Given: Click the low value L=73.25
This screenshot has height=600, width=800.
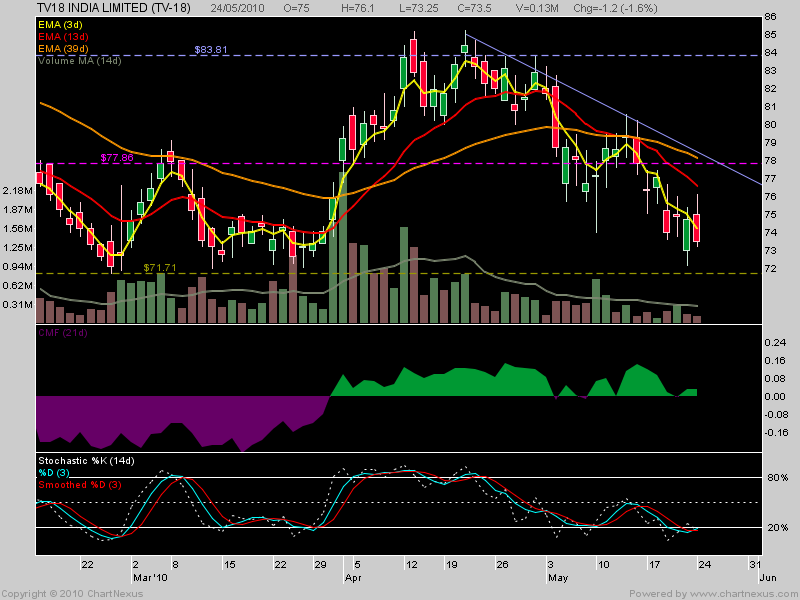Looking at the screenshot, I should click(418, 8).
